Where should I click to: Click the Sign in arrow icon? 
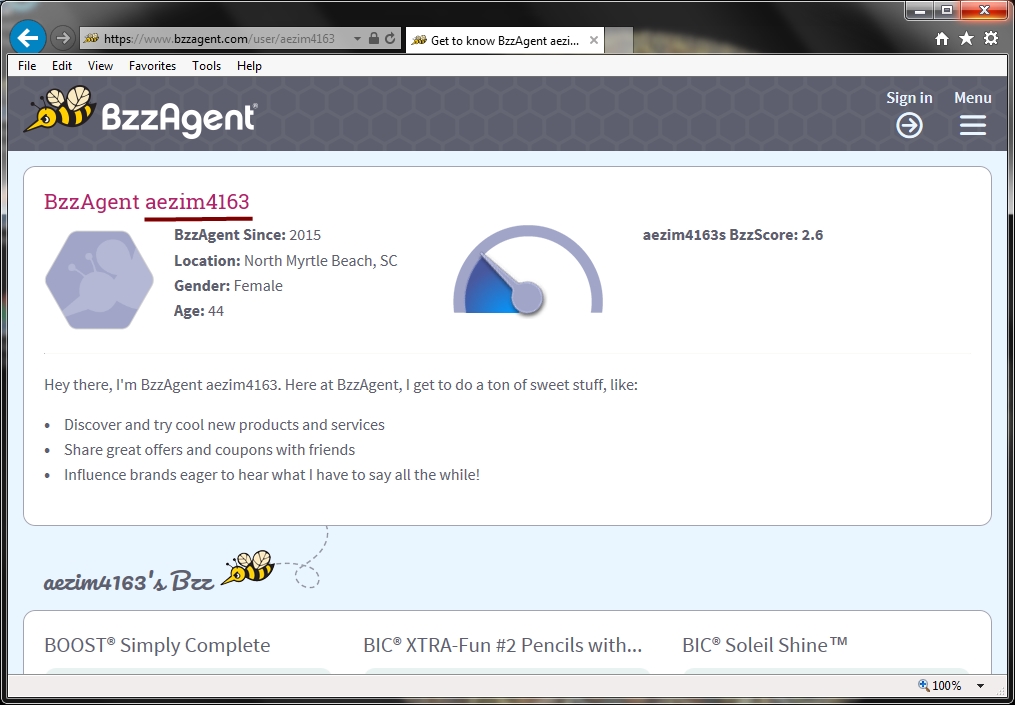click(909, 125)
